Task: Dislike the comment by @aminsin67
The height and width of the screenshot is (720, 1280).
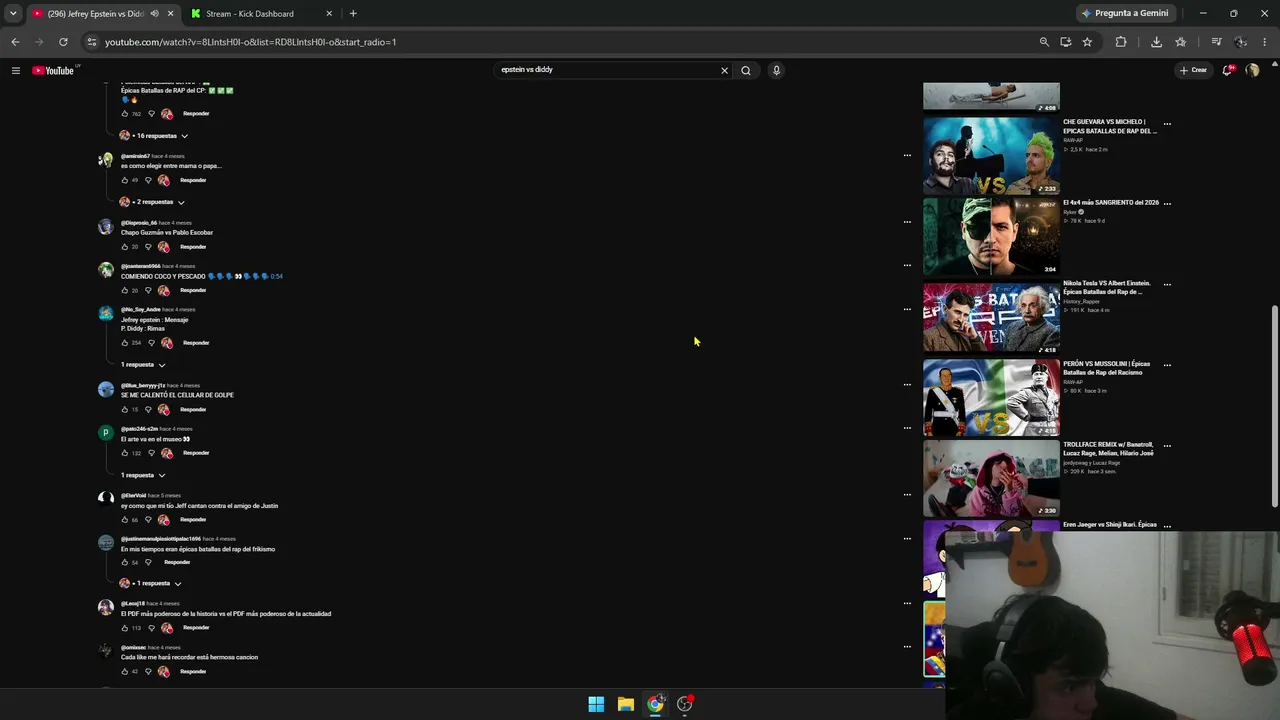Action: click(148, 180)
